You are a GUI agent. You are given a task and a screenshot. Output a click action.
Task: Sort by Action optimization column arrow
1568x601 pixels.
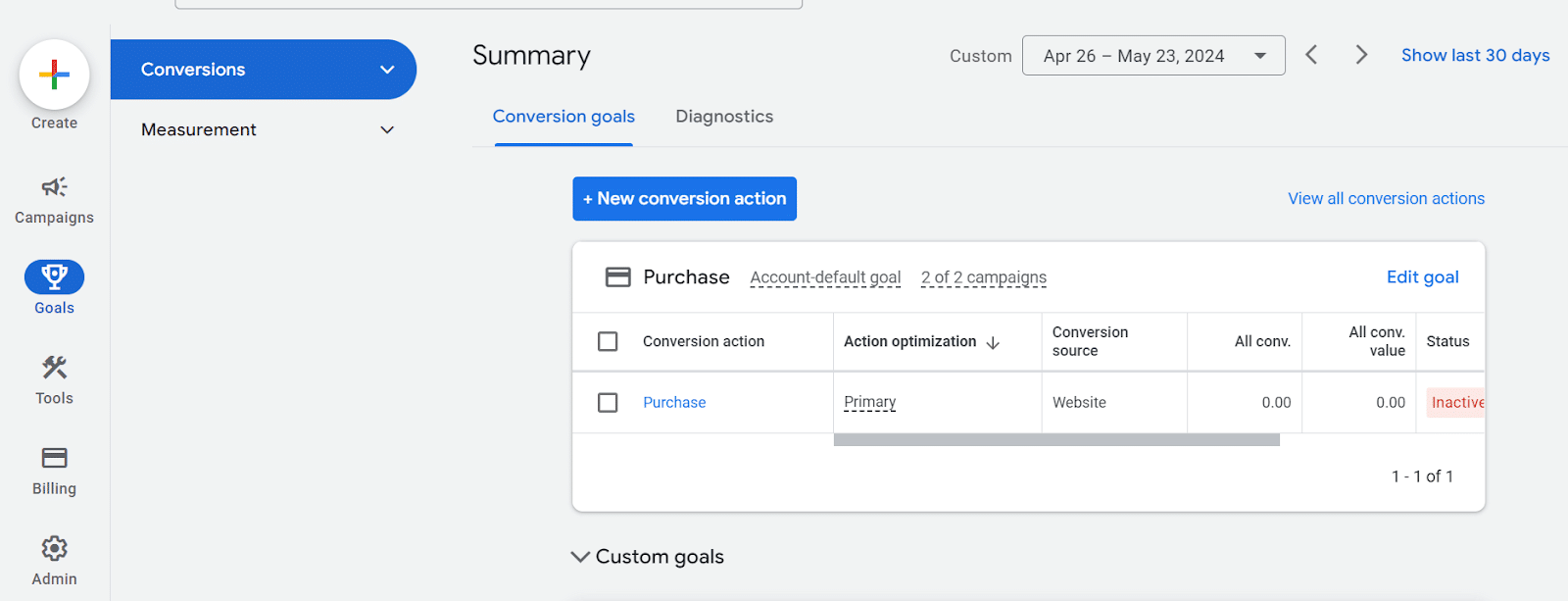pos(993,342)
